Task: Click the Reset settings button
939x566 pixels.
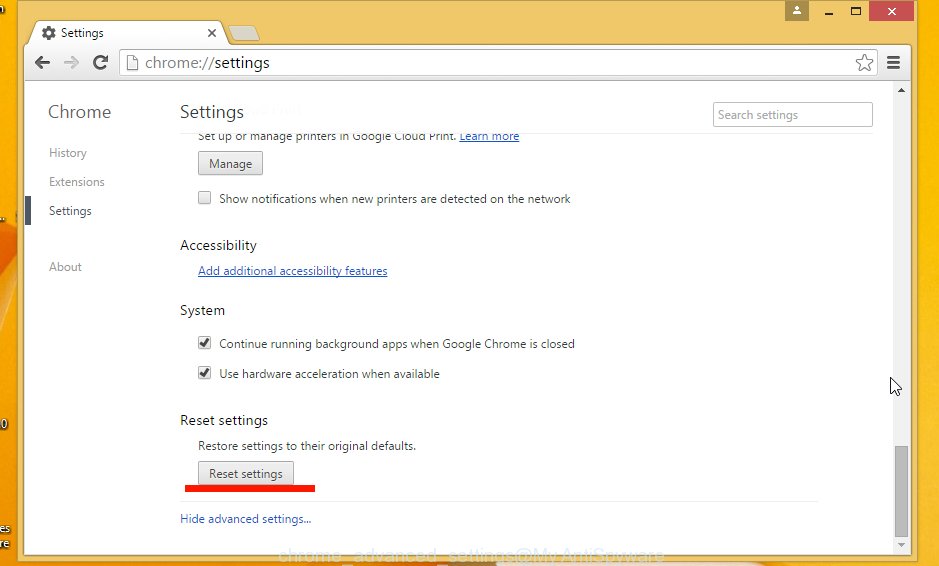Action: click(x=246, y=473)
